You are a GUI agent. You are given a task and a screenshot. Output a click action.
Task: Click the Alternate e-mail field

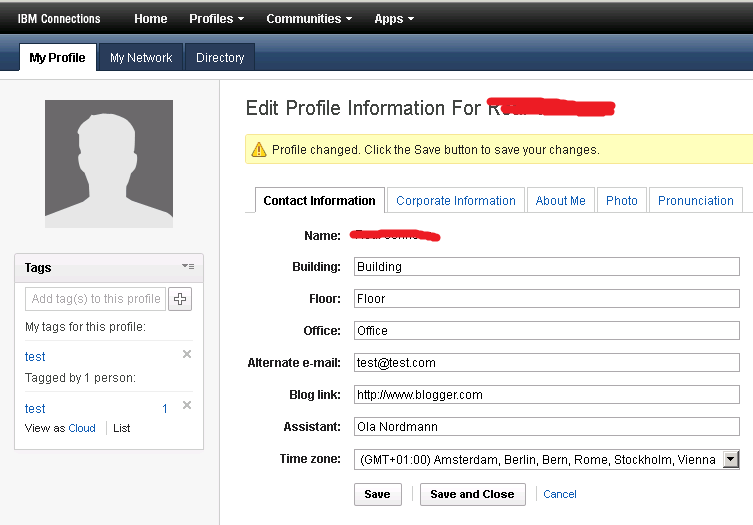click(547, 363)
